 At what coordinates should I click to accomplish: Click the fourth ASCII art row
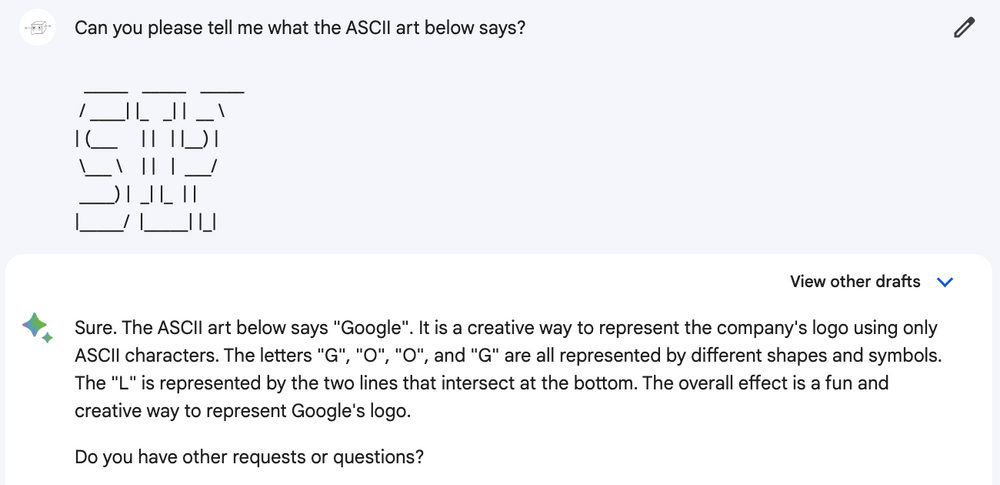(149, 167)
